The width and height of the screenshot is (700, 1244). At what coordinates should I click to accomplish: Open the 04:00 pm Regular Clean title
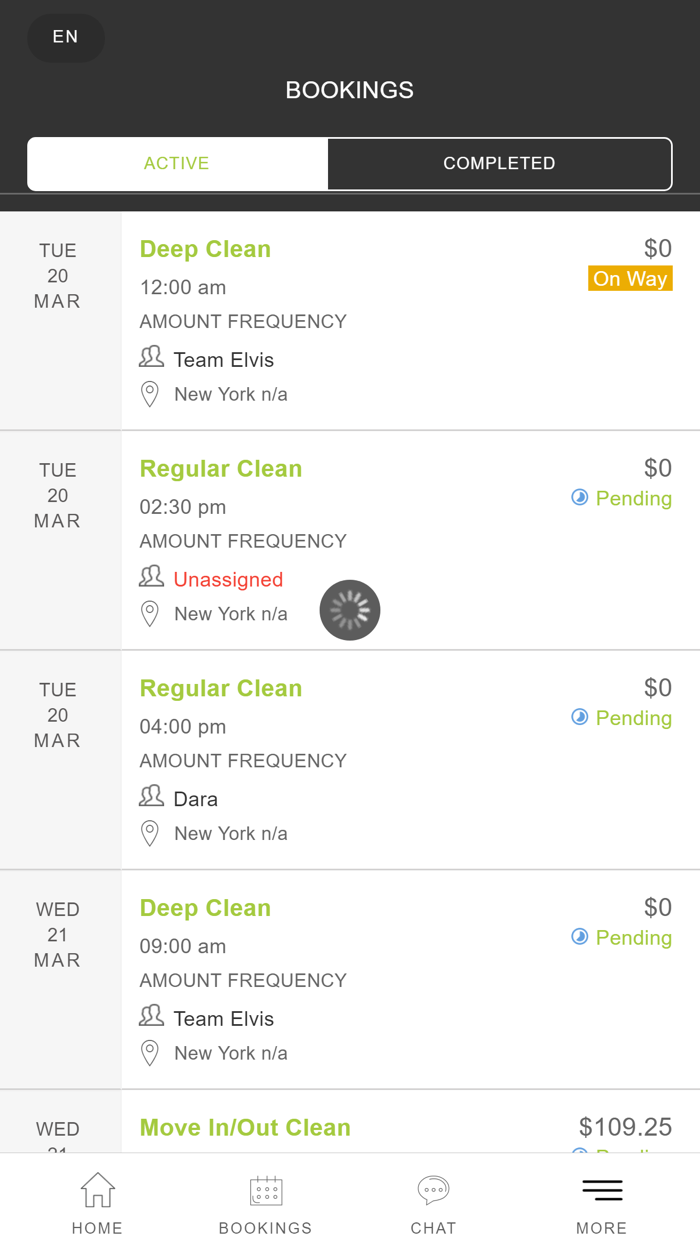(221, 688)
